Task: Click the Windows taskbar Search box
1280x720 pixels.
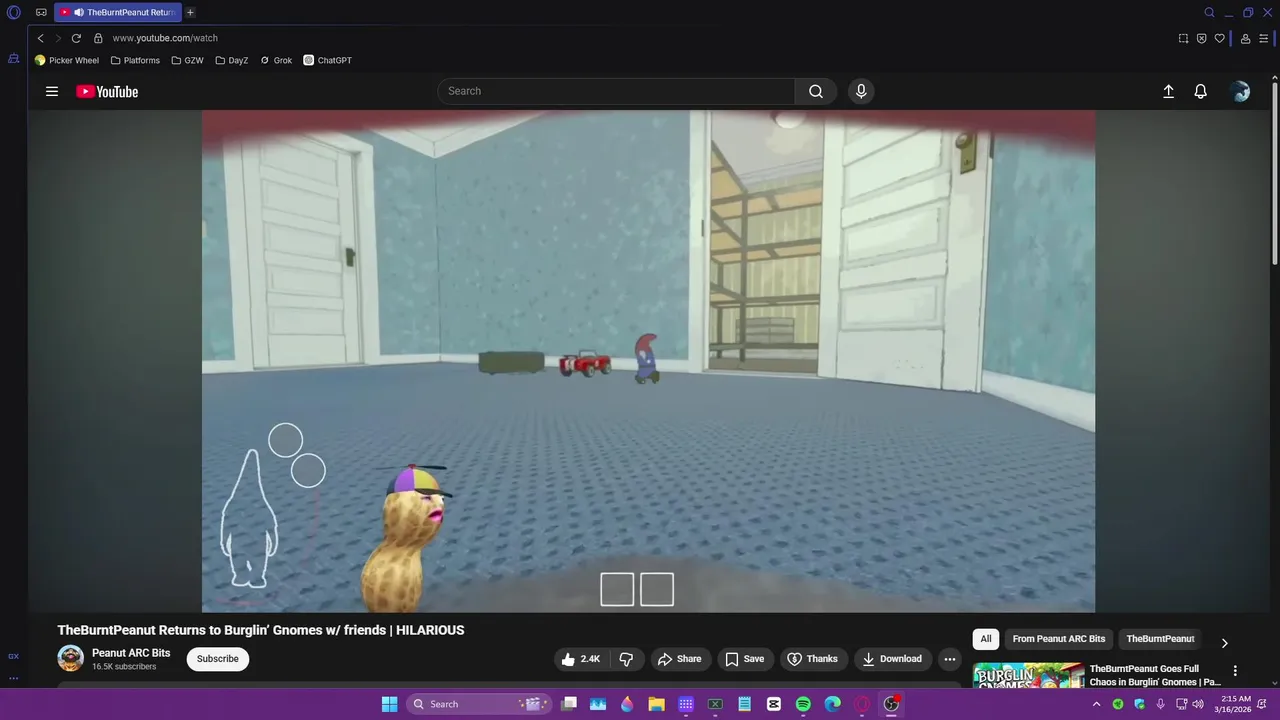Action: 479,704
